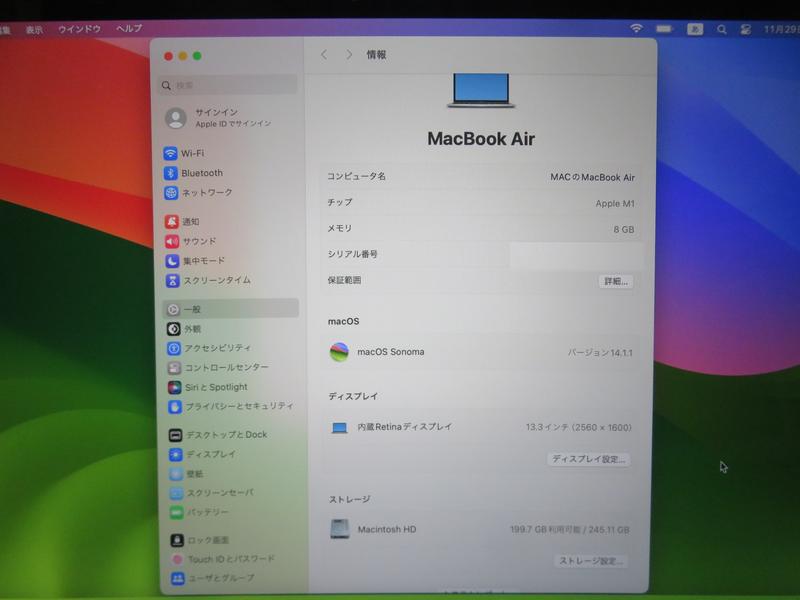The height and width of the screenshot is (600, 800).
Task: Open ネットワーク settings in sidebar
Action: [x=198, y=192]
